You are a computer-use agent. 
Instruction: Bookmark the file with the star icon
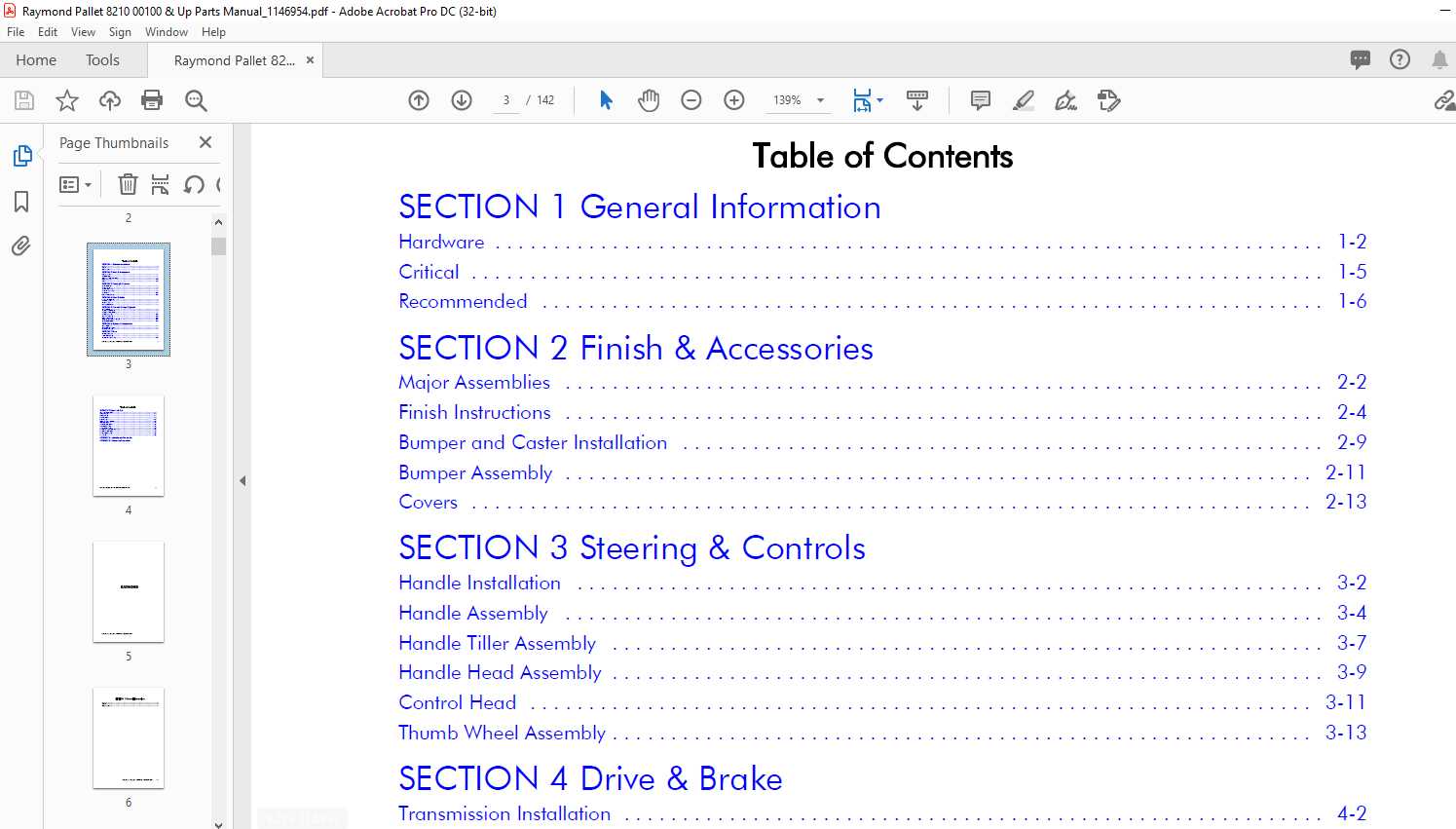pyautogui.click(x=67, y=100)
